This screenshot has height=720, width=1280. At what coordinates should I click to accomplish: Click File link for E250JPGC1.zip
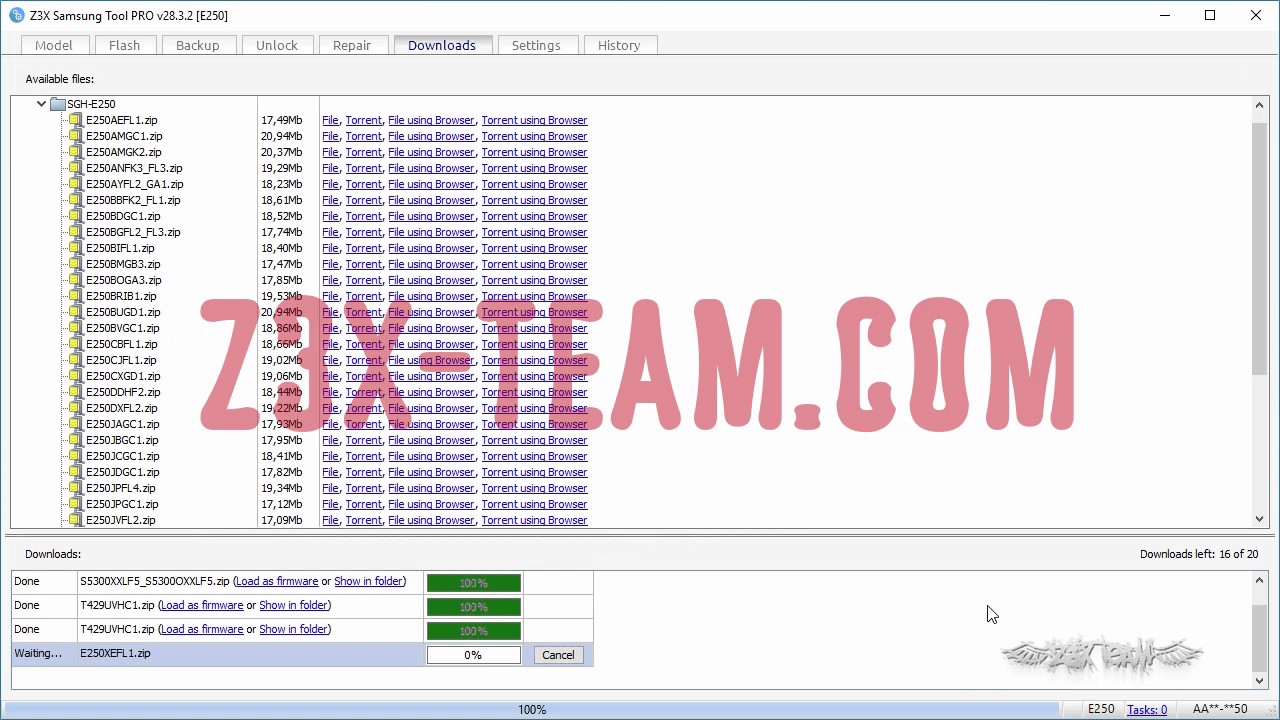click(x=330, y=504)
